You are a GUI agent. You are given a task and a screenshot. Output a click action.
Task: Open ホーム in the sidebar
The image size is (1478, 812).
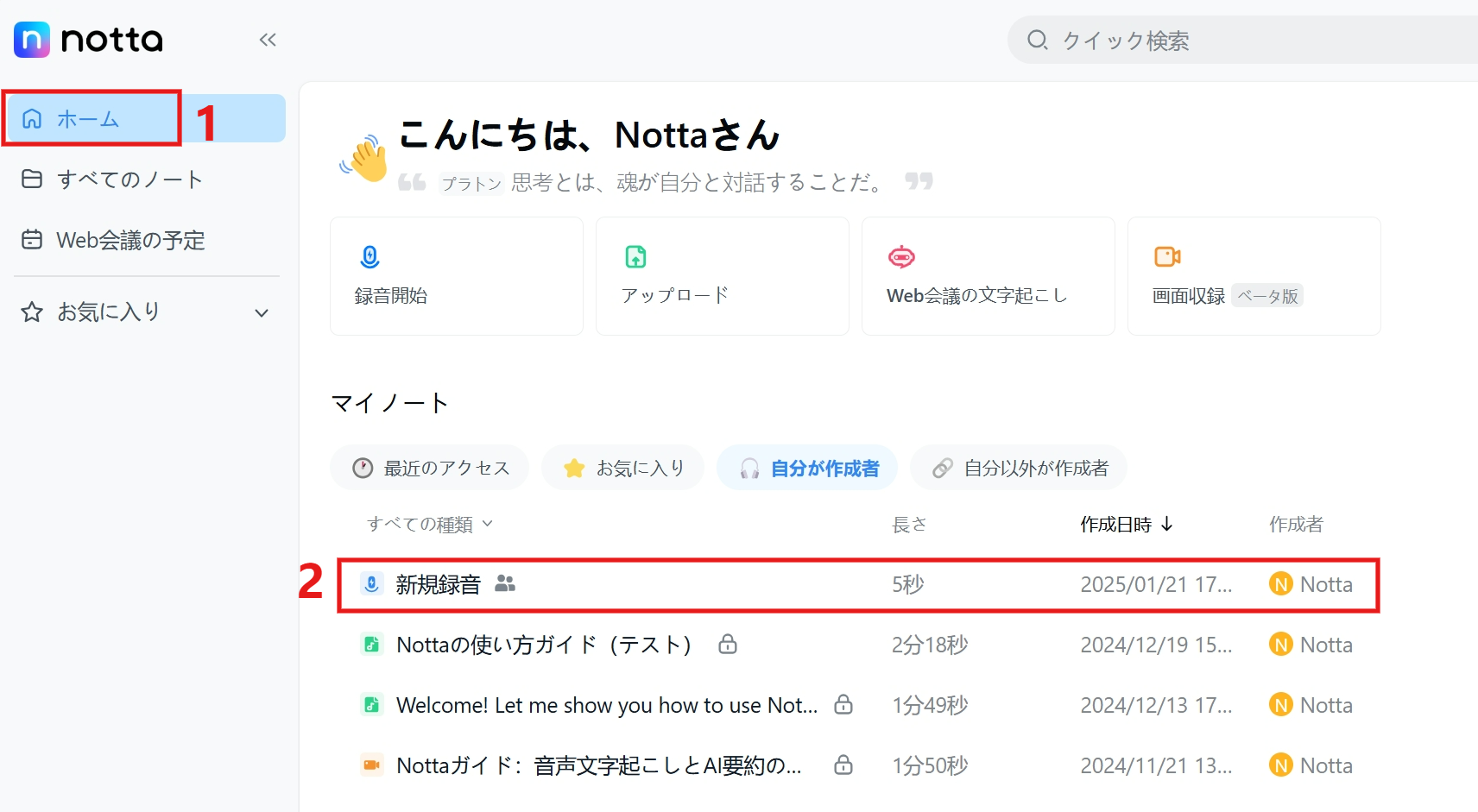(x=145, y=118)
